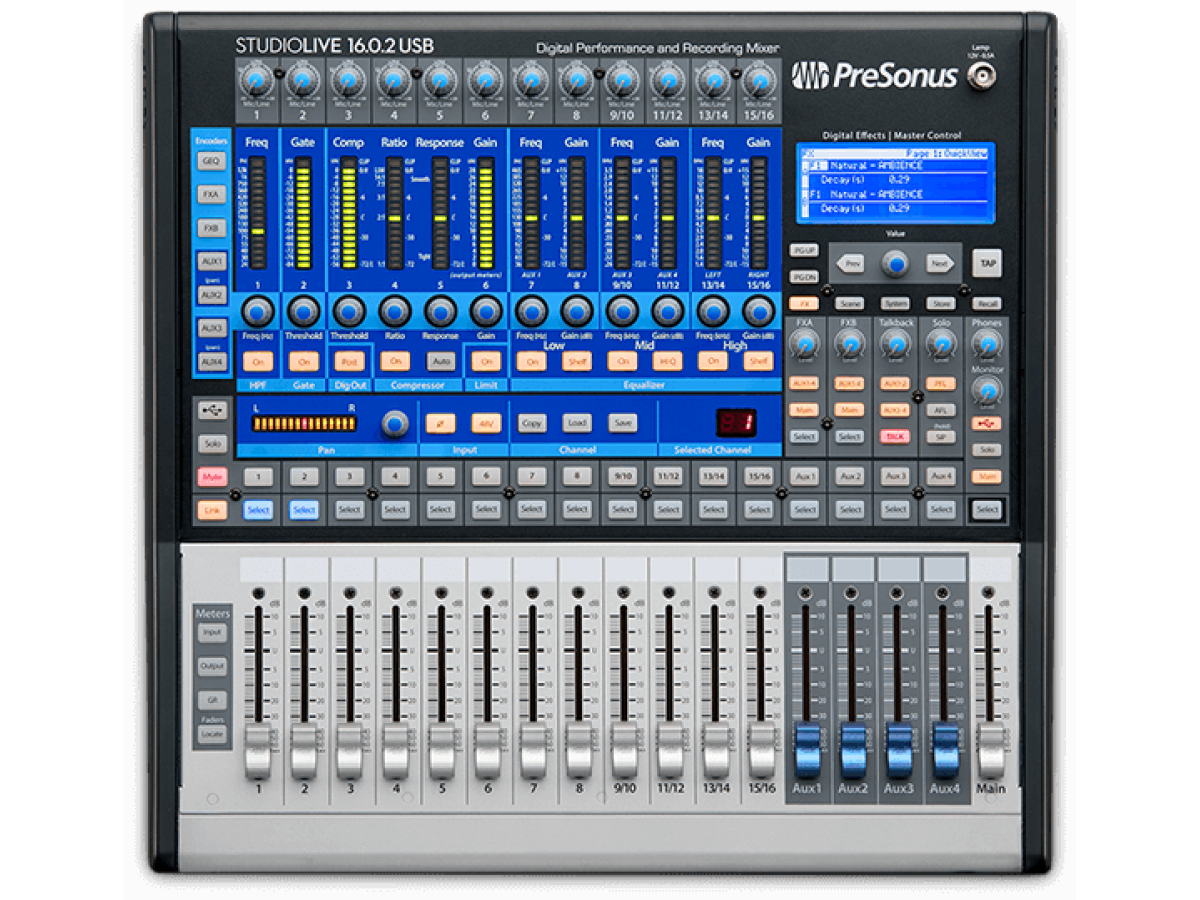Click the Monitor level knob

coord(987,393)
